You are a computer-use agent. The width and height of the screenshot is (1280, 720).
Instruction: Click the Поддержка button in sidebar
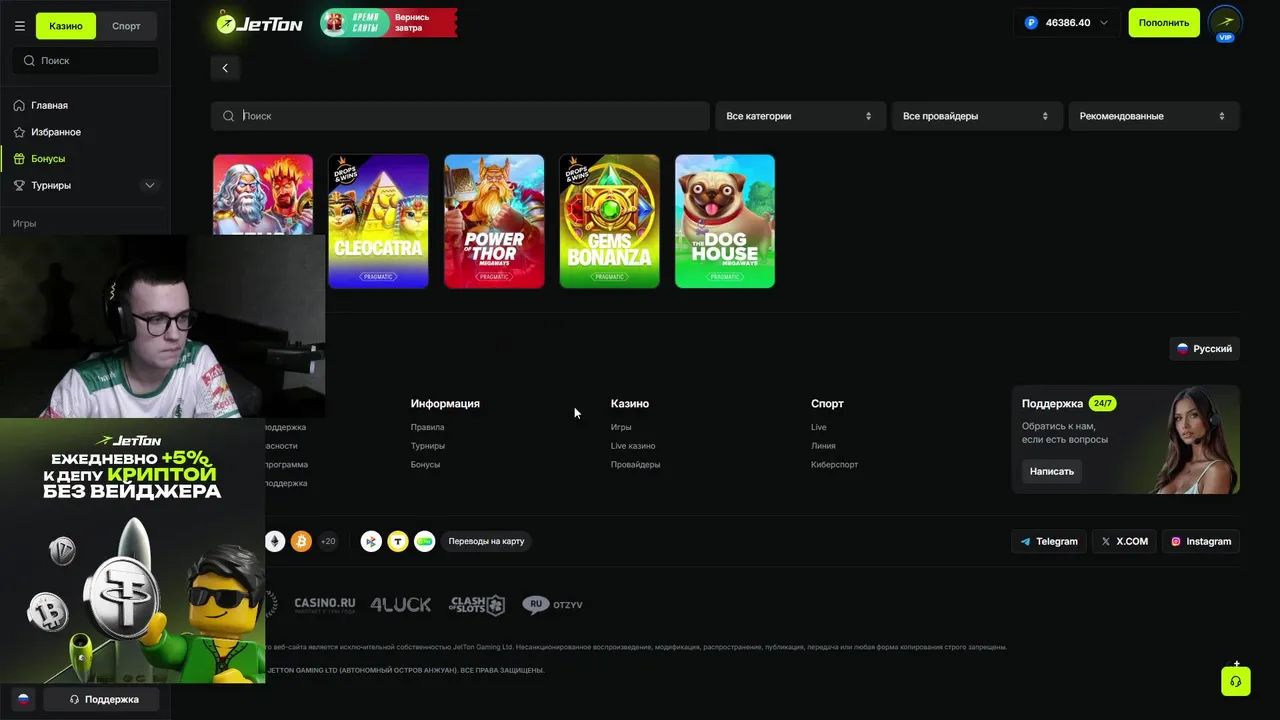click(x=103, y=699)
